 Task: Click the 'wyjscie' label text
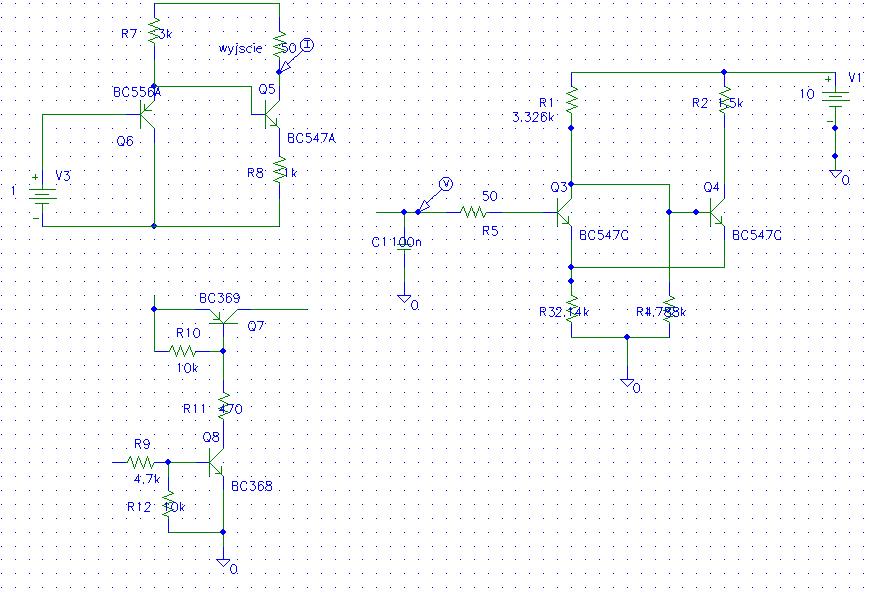click(241, 49)
